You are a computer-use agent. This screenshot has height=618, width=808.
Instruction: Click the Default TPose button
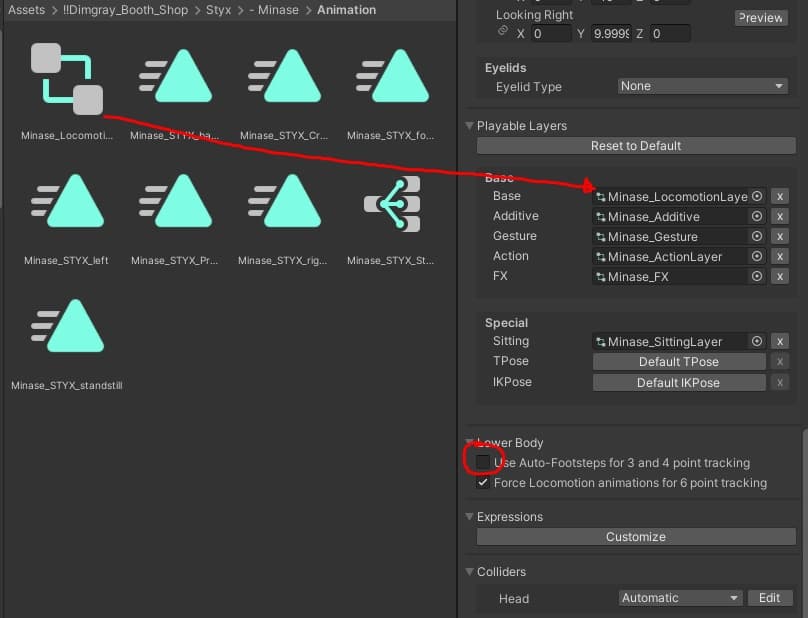[679, 362]
